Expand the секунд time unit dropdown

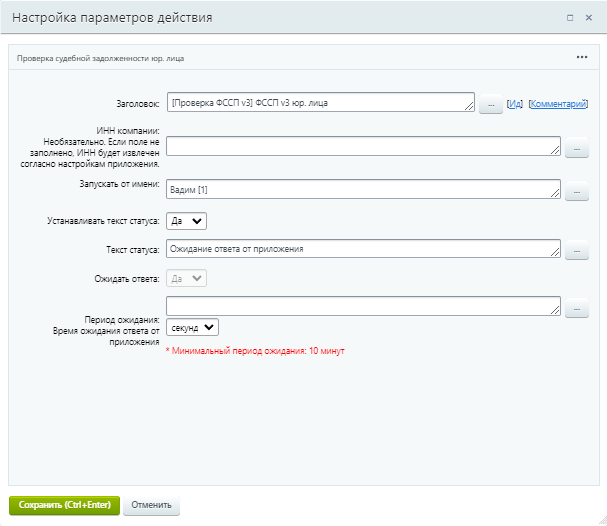point(193,327)
